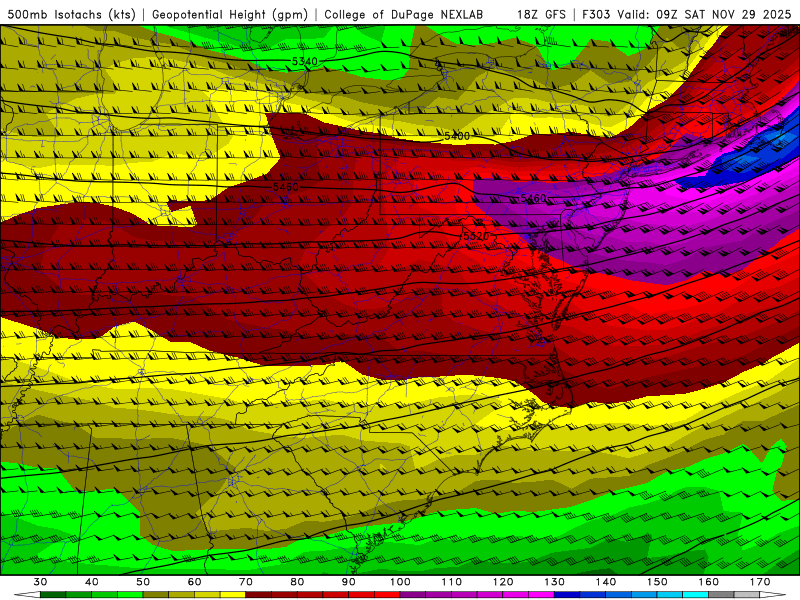This screenshot has height=600, width=800.
Task: Click the 5400 height contour label
Action: pos(457,136)
